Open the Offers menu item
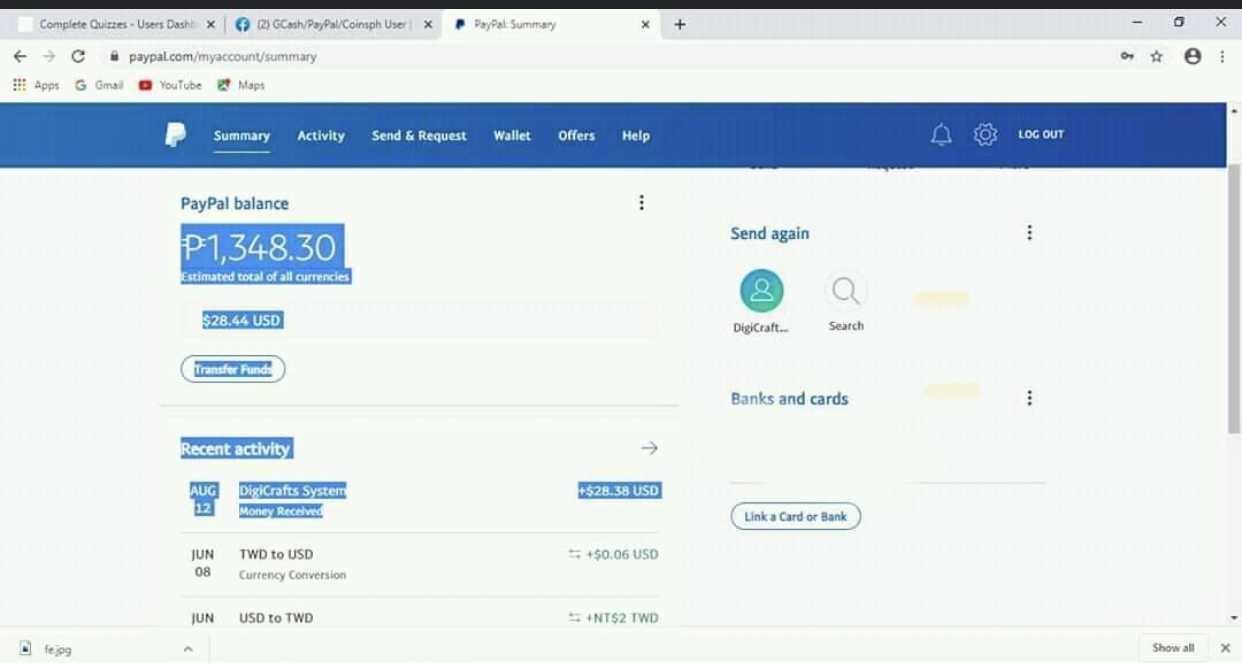 576,136
